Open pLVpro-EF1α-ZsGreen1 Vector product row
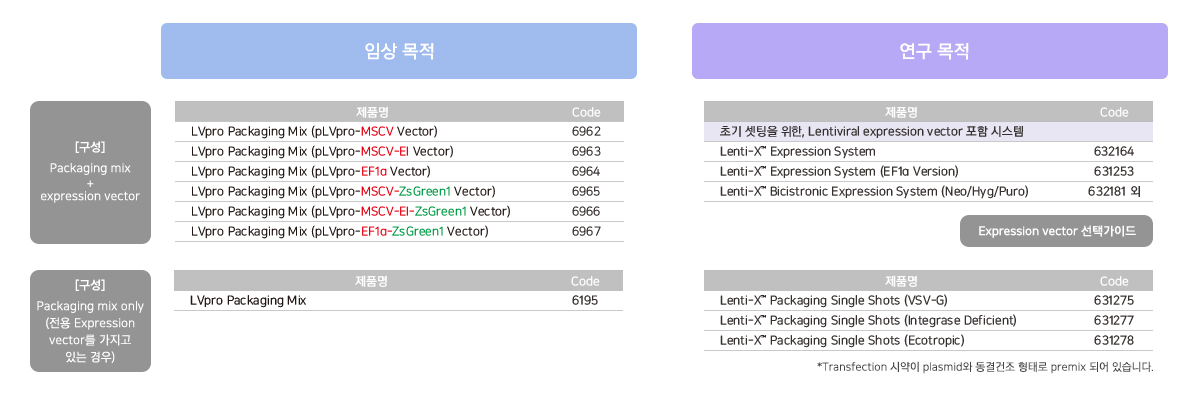Image resolution: width=1201 pixels, height=398 pixels. [x=399, y=231]
